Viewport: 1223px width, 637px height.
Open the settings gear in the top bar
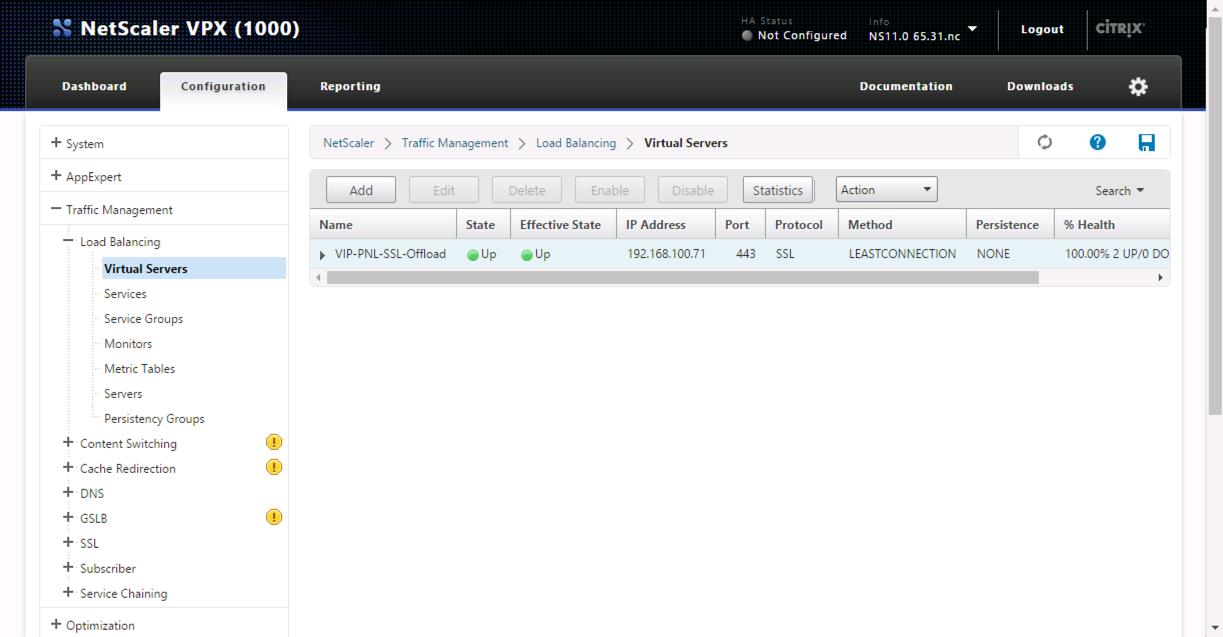(1138, 87)
